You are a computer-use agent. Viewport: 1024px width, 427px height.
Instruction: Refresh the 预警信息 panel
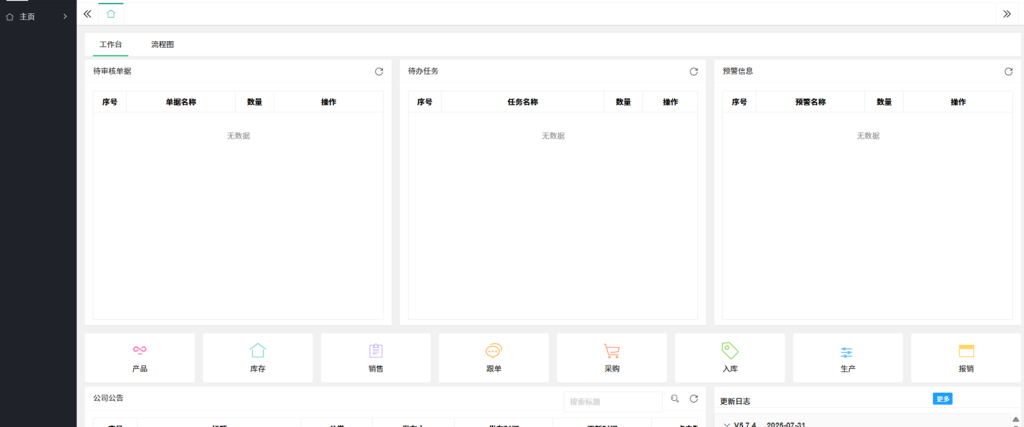tap(1009, 72)
